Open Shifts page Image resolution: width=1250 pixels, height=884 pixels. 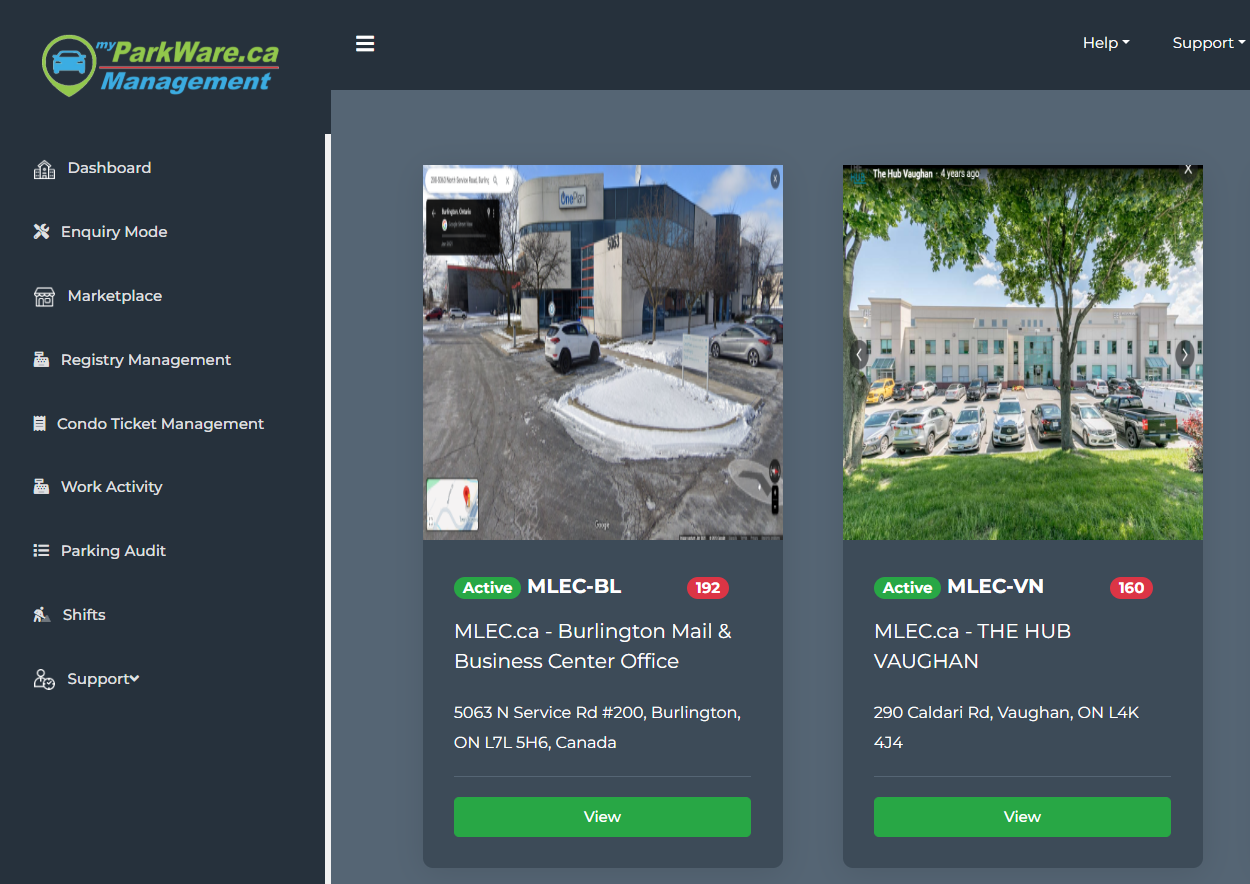pos(84,615)
